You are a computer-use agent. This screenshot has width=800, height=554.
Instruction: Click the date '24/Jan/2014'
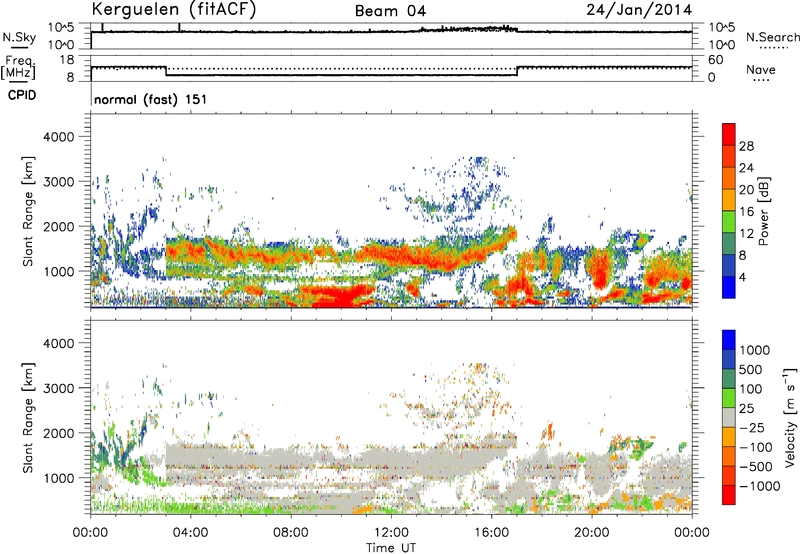pyautogui.click(x=639, y=10)
